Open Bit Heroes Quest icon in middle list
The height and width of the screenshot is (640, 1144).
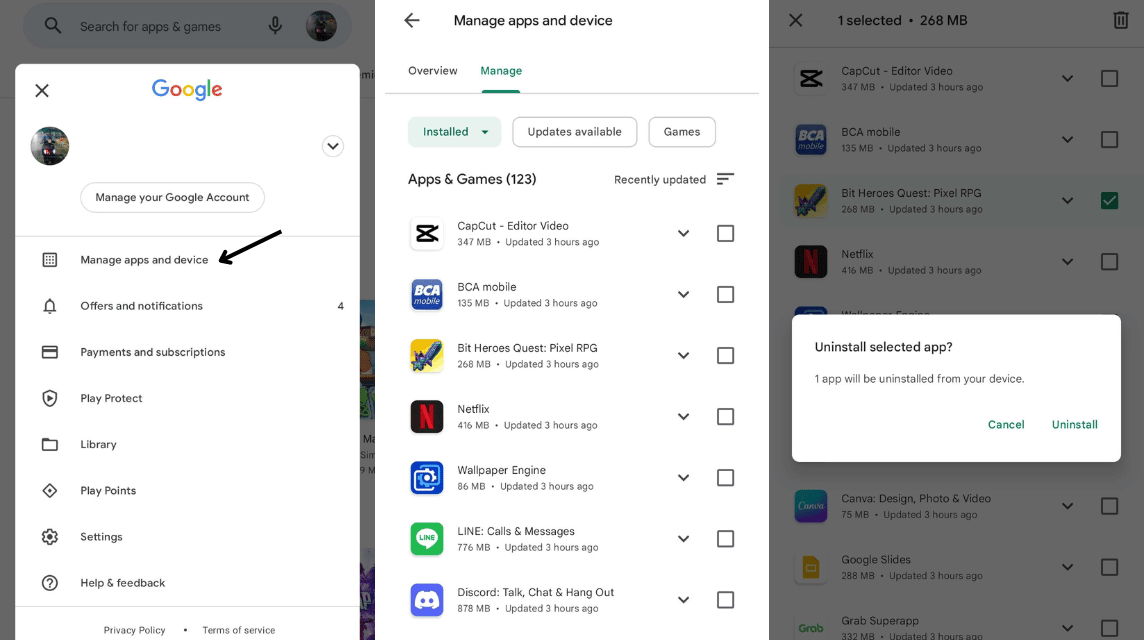coord(427,355)
